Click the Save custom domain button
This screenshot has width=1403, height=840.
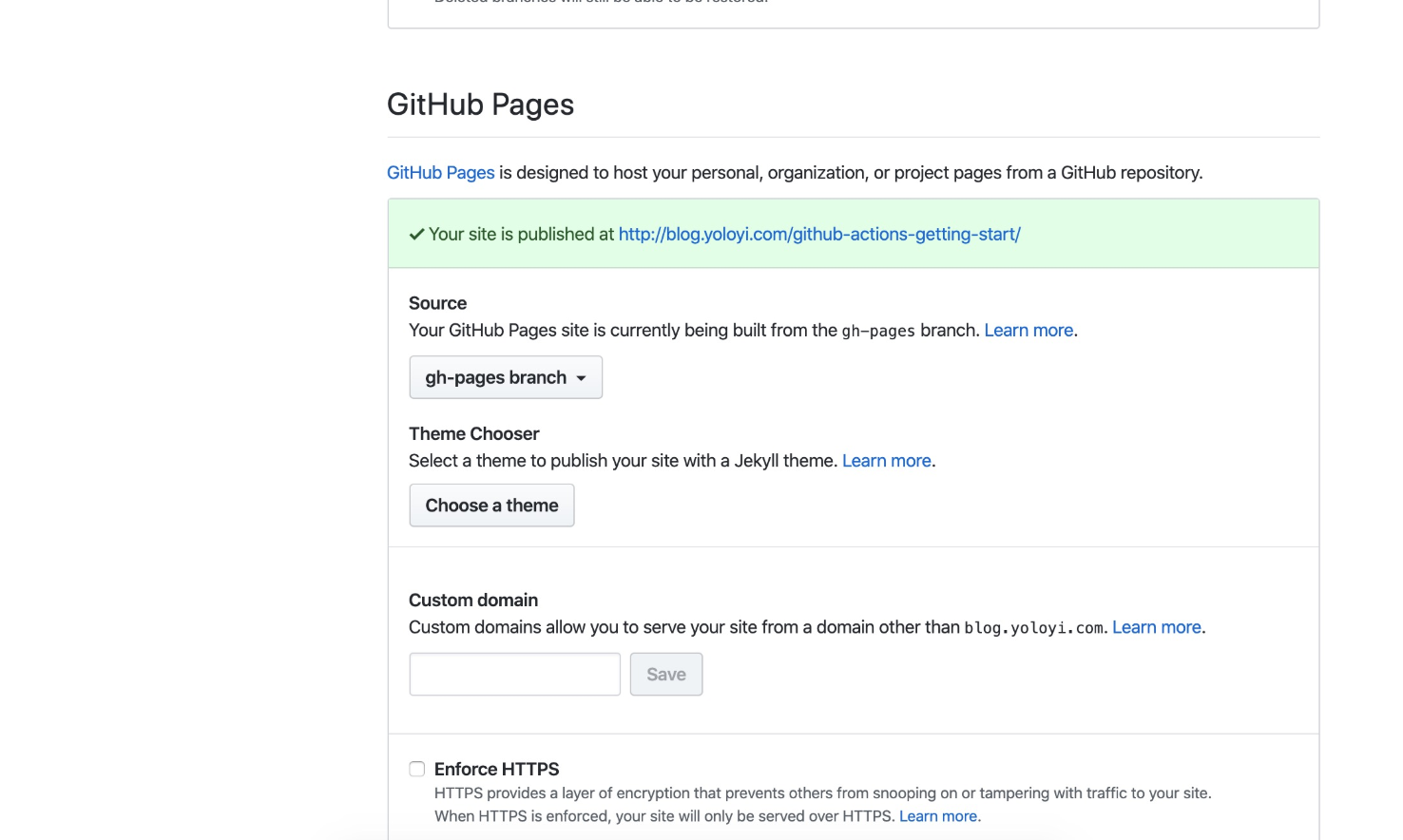click(666, 675)
